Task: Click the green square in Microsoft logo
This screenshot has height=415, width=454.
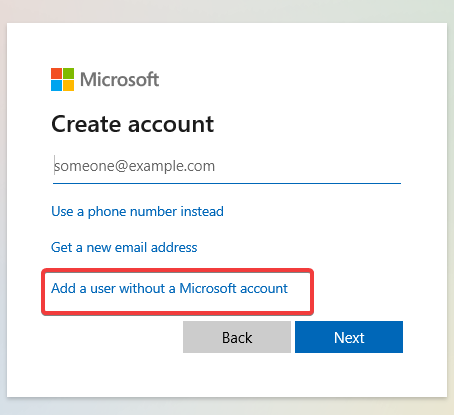Action: point(68,73)
